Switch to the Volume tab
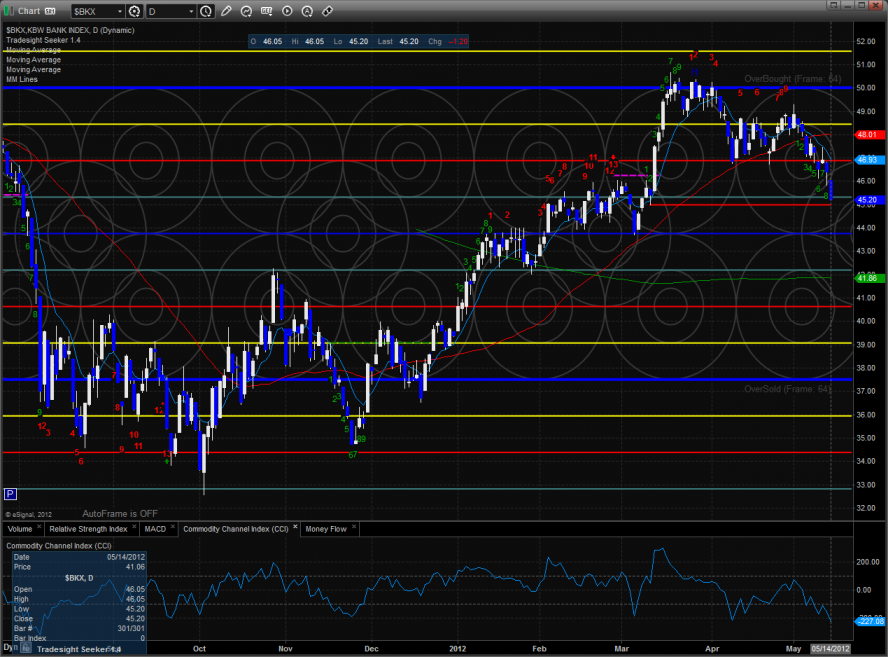Viewport: 888px width, 657px height. coord(20,528)
